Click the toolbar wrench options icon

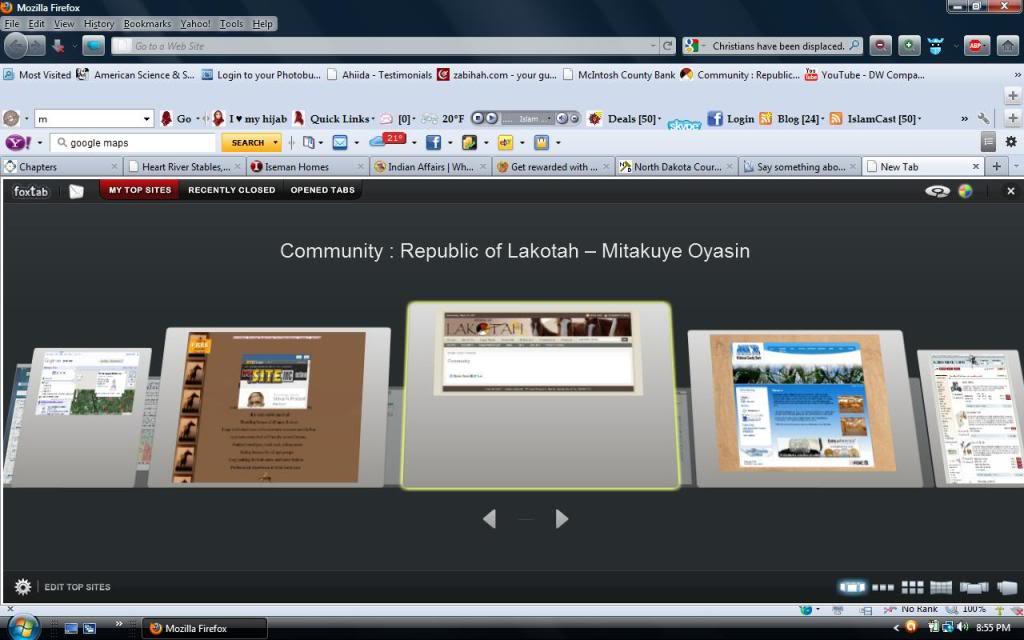pos(983,119)
